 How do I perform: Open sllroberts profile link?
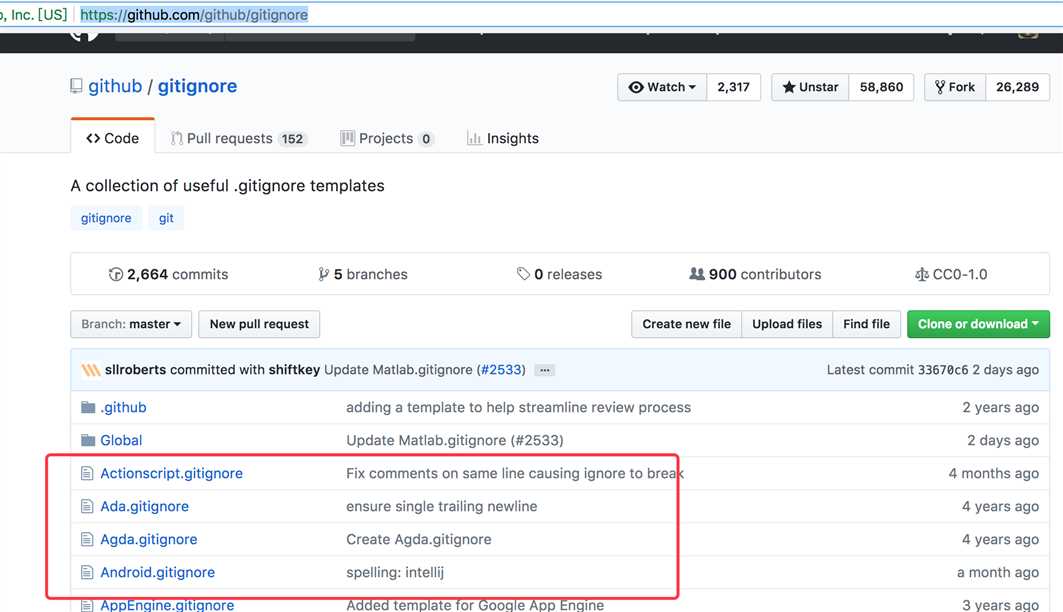136,370
